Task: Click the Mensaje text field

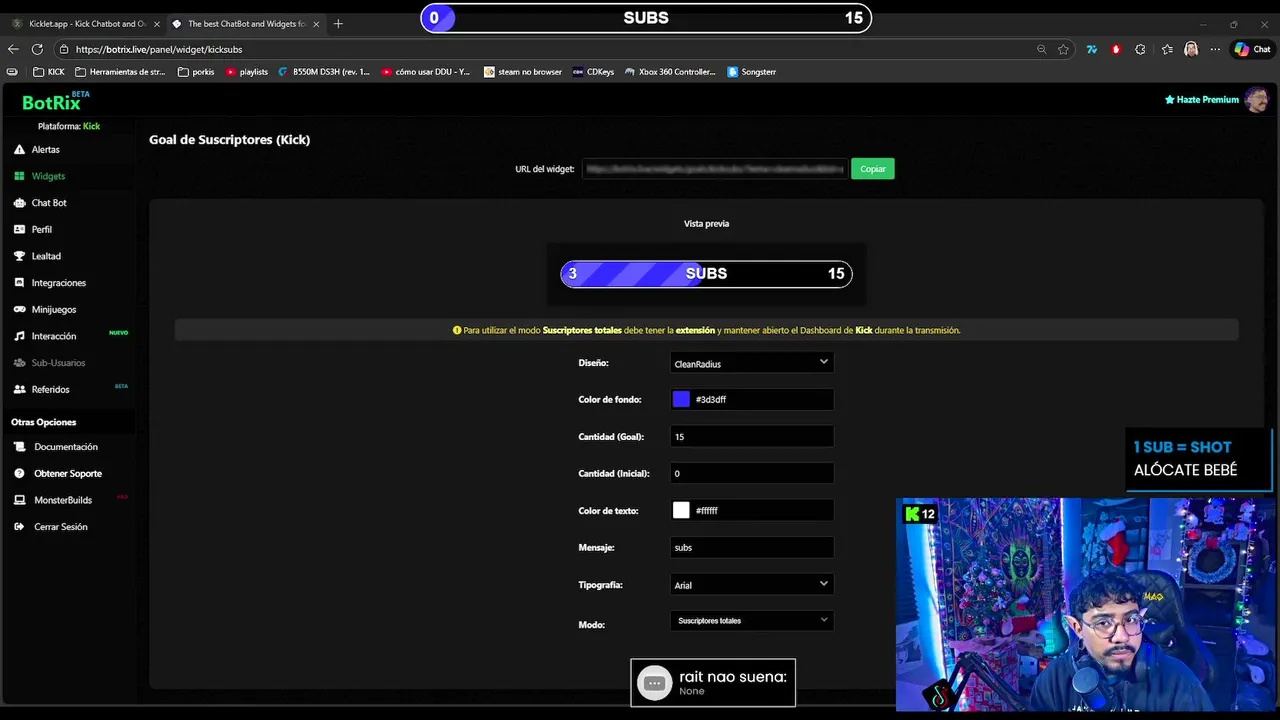Action: pos(752,547)
